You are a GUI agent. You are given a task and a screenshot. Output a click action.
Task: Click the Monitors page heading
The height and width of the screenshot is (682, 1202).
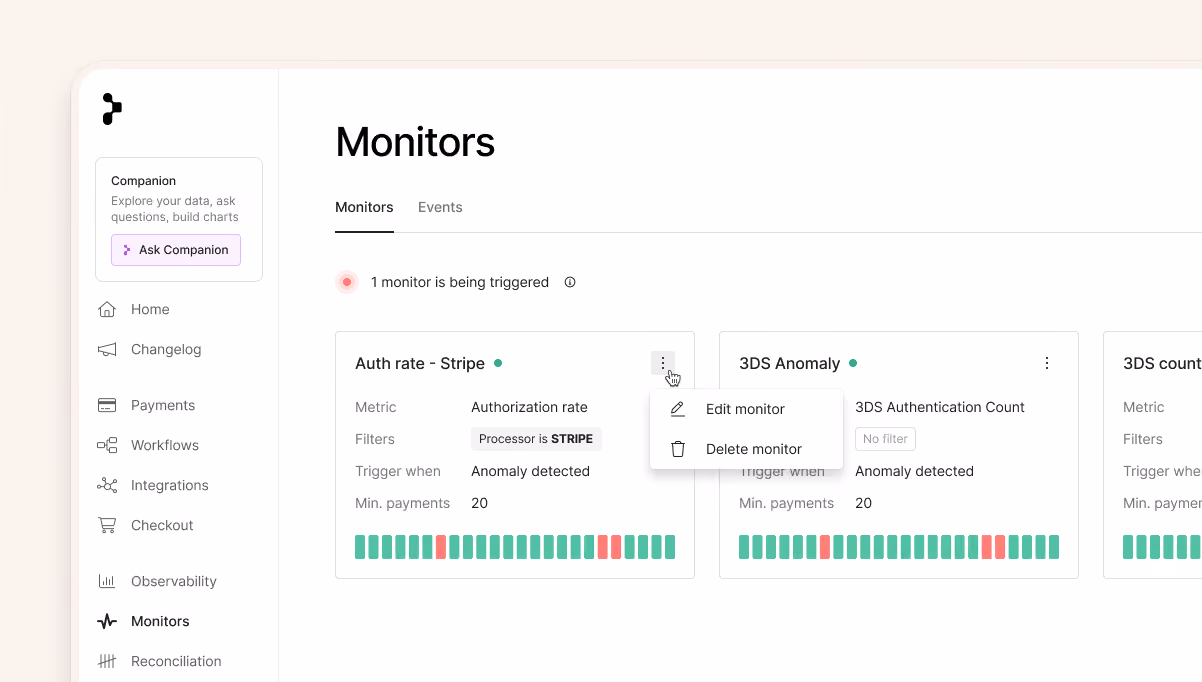click(415, 142)
